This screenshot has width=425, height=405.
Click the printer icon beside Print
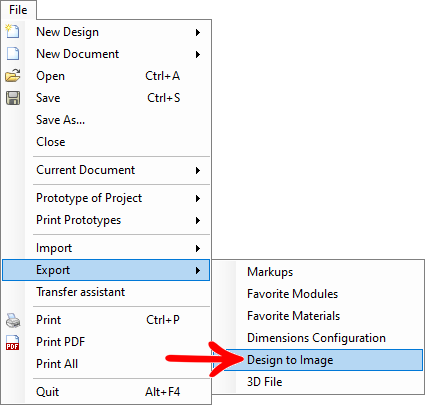pyautogui.click(x=13, y=320)
